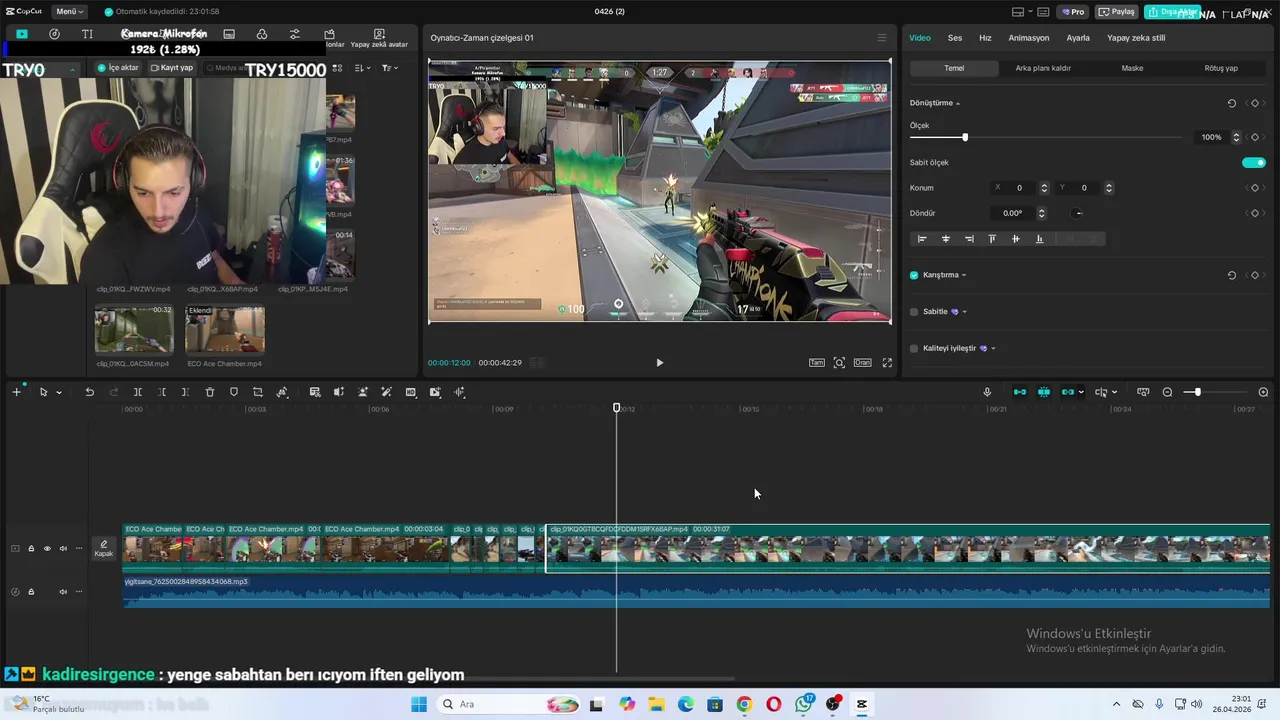Viewport: 1280px width, 720px height.
Task: Expand the Kaliteyi iyileştir options
Action: click(x=993, y=349)
